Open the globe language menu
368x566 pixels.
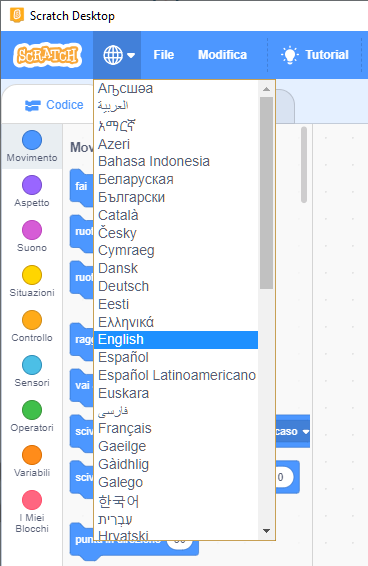coord(117,55)
